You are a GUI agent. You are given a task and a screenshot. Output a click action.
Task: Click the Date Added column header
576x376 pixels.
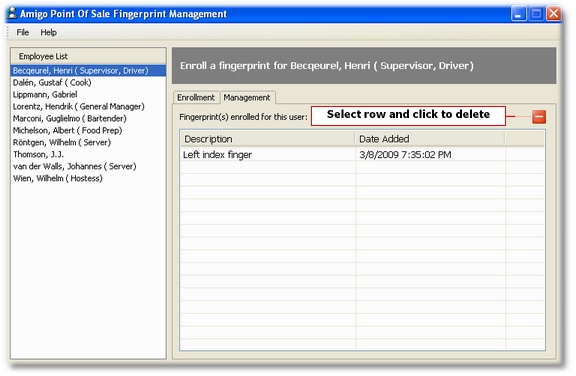430,139
